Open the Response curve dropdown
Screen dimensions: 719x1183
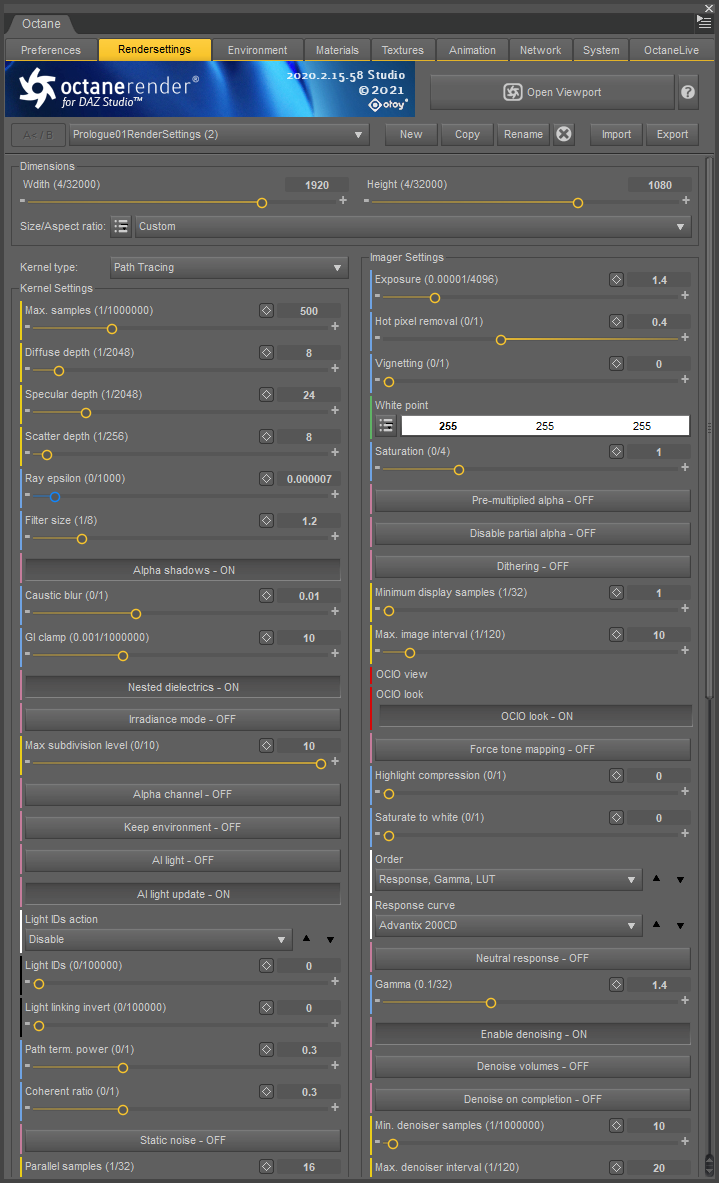pos(509,926)
